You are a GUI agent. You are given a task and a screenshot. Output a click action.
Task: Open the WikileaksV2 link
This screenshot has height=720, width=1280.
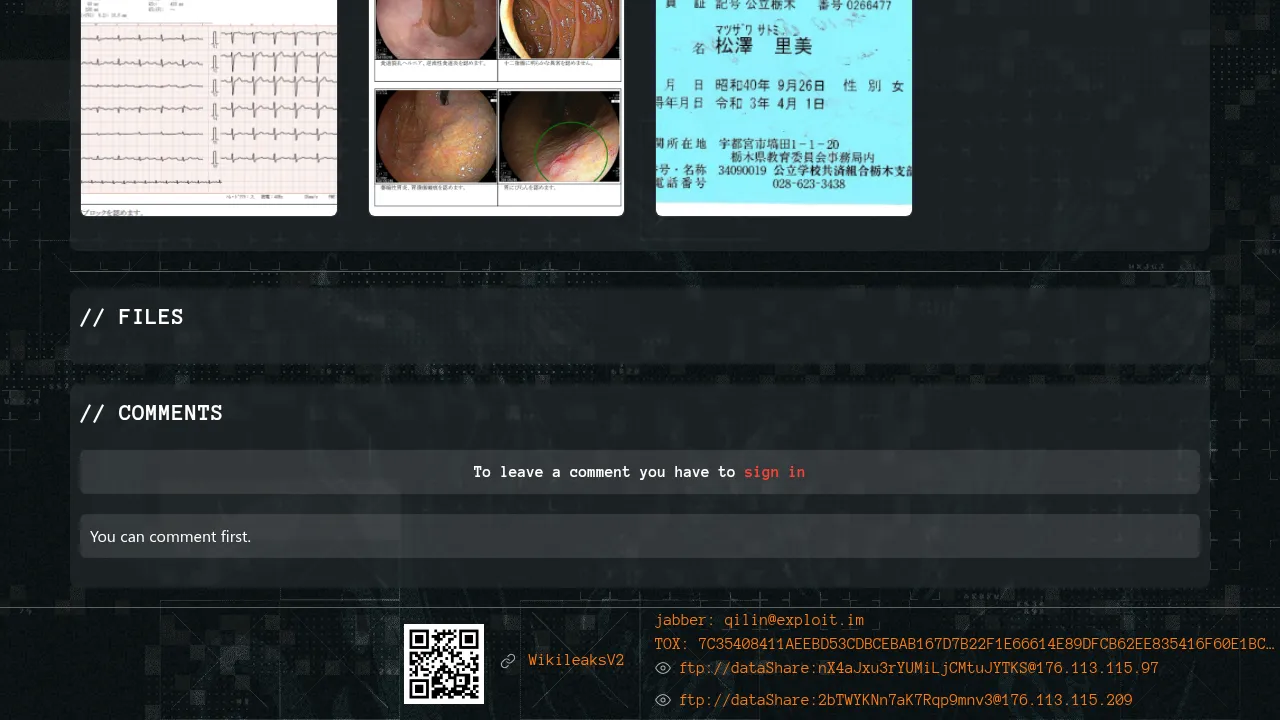(x=576, y=660)
